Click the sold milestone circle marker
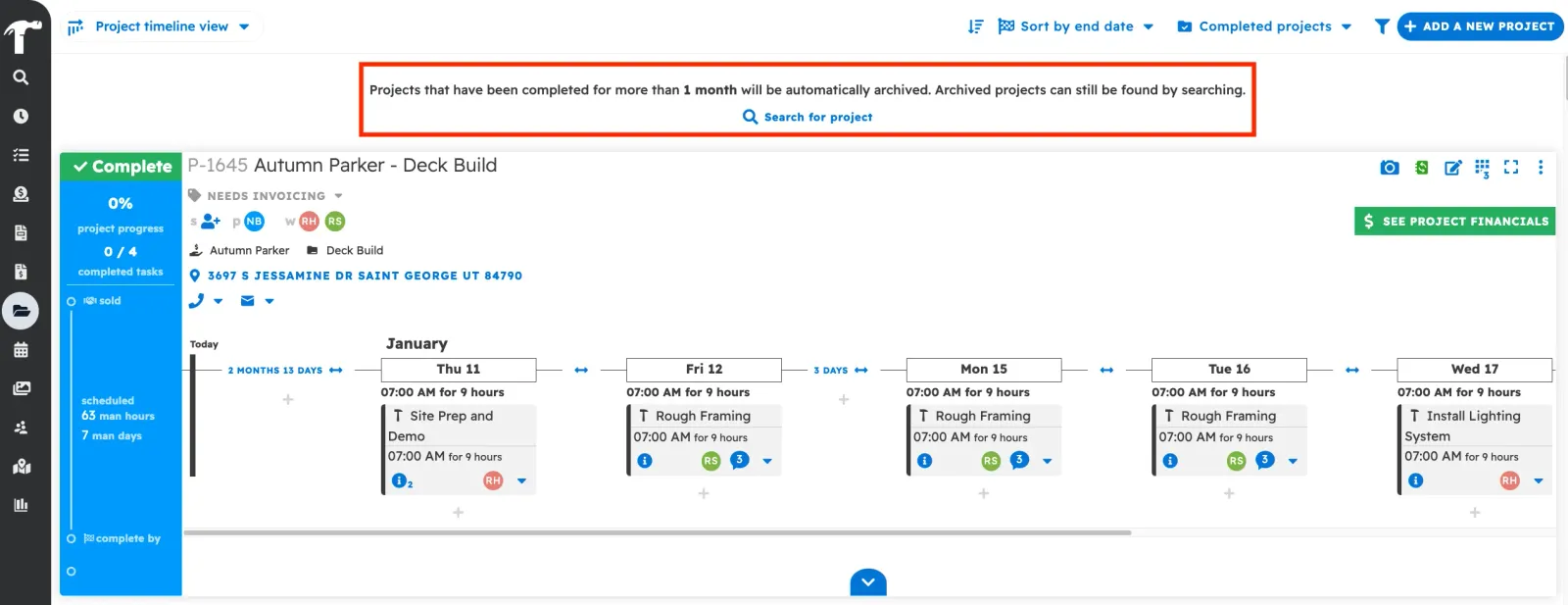This screenshot has width=1568, height=605. pos(71,301)
